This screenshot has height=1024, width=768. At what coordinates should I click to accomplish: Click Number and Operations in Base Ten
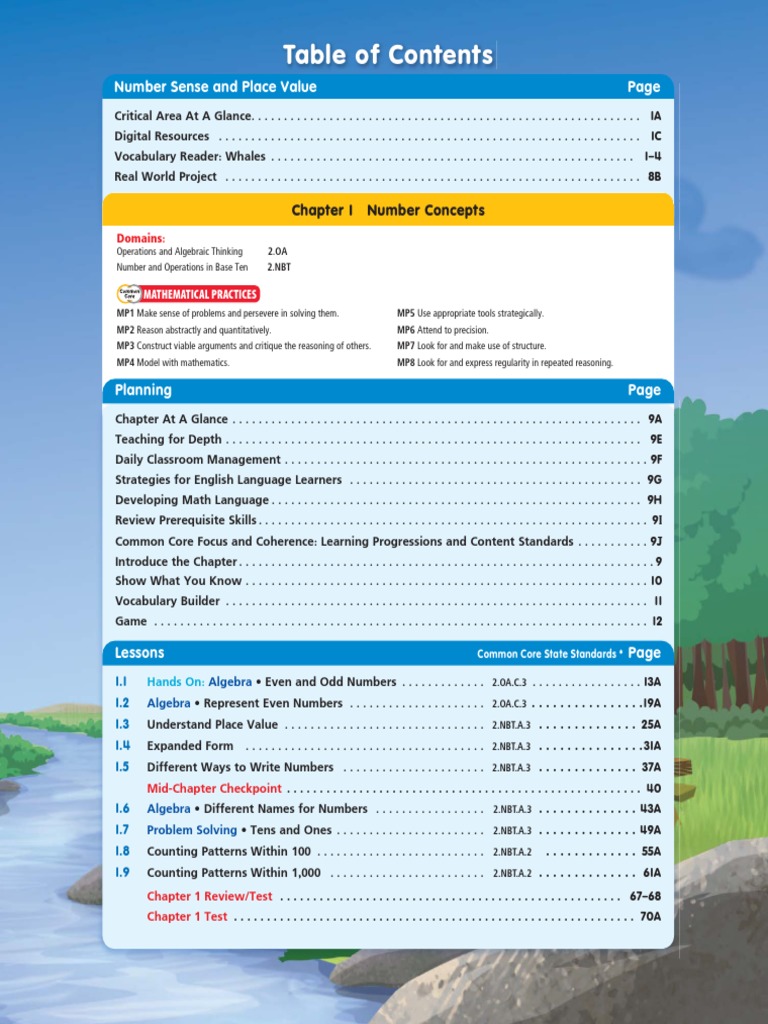(x=182, y=267)
